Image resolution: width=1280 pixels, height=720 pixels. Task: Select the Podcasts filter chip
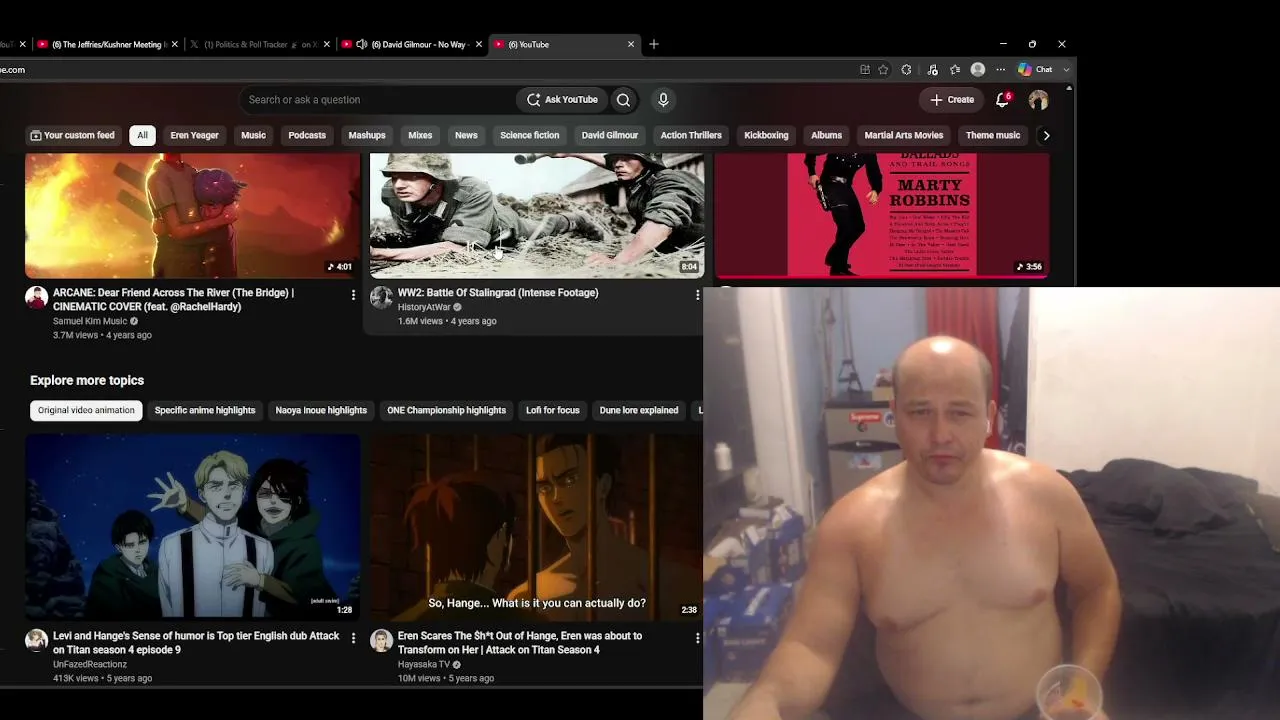pyautogui.click(x=307, y=135)
